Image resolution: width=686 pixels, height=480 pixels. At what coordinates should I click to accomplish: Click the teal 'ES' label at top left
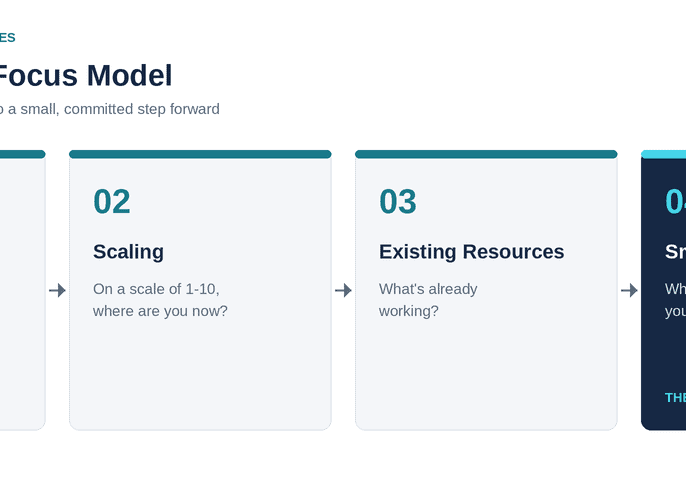point(8,38)
